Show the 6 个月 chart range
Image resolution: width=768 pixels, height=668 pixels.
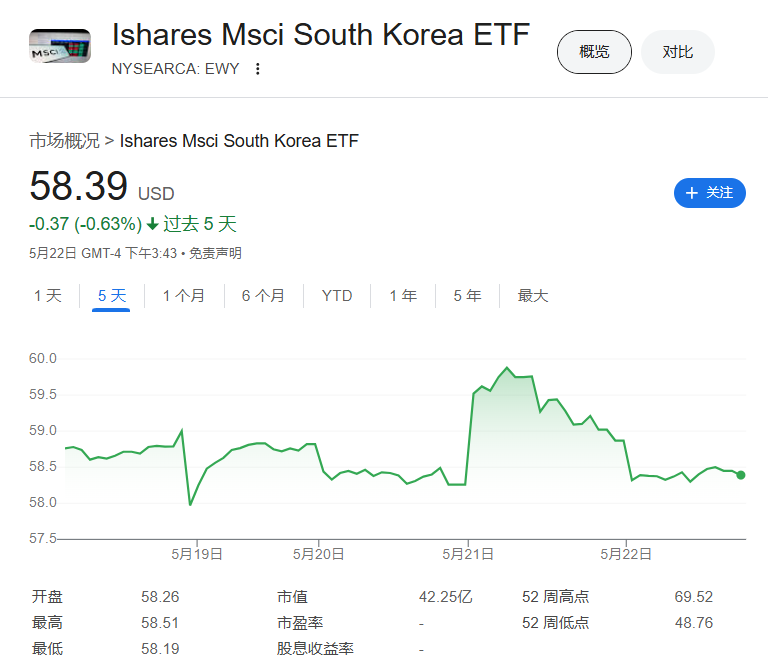[x=263, y=296]
